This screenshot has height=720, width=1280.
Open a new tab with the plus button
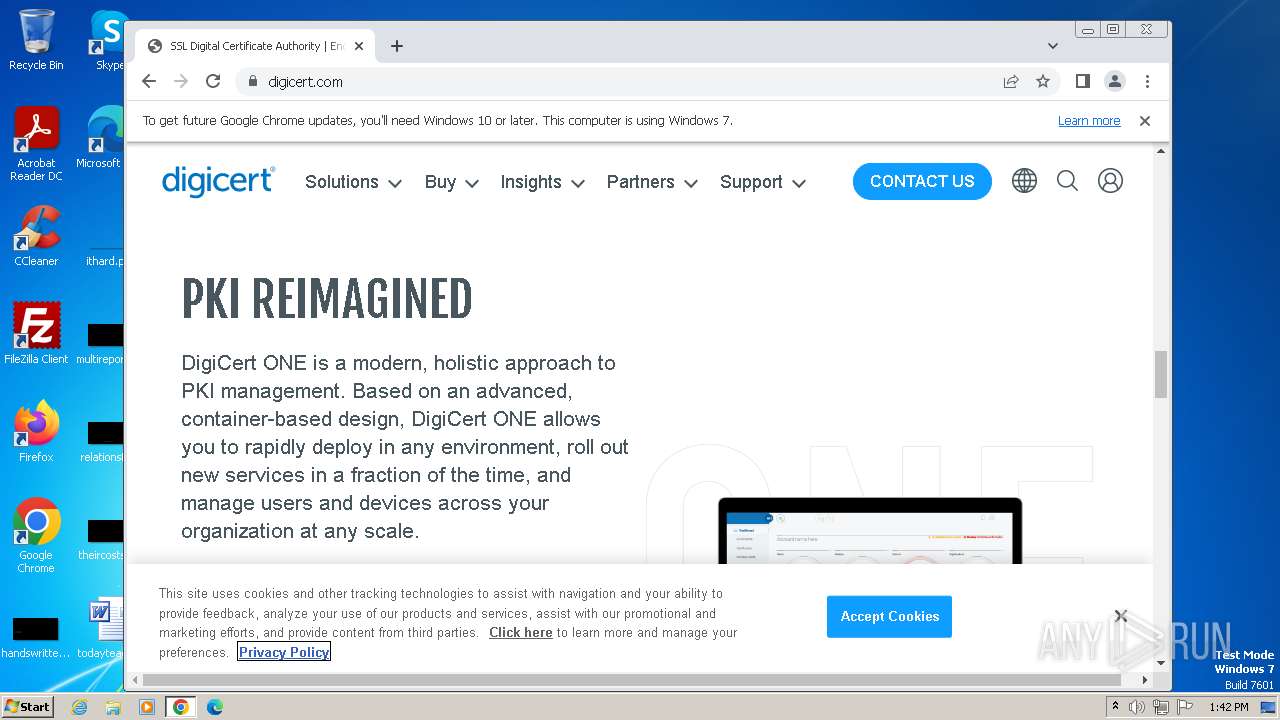tap(397, 46)
